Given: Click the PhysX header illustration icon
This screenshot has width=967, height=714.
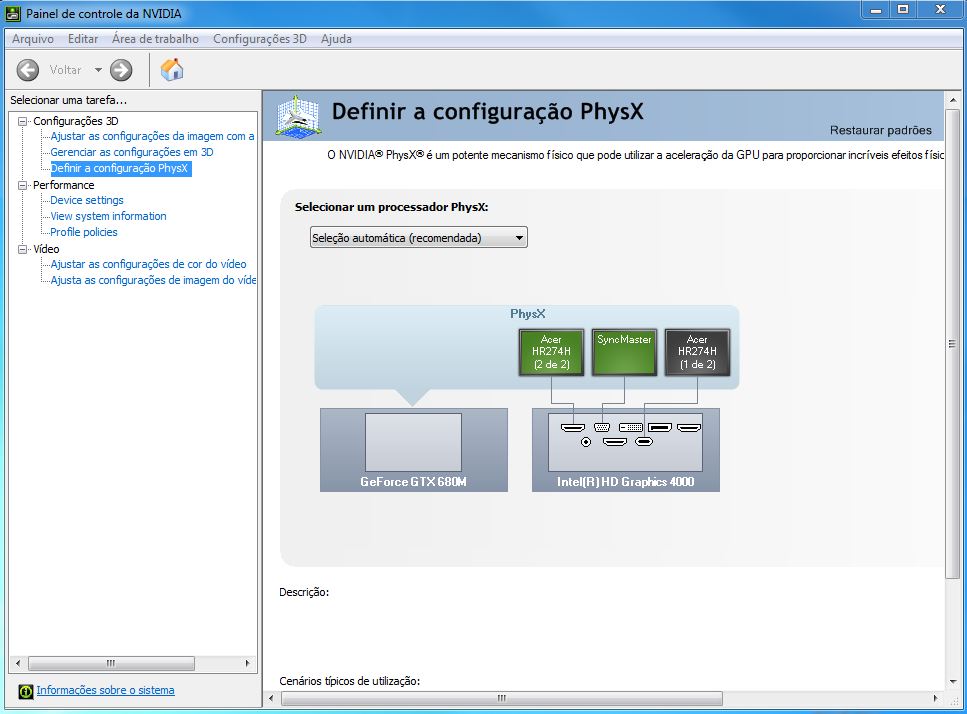Looking at the screenshot, I should click(298, 115).
